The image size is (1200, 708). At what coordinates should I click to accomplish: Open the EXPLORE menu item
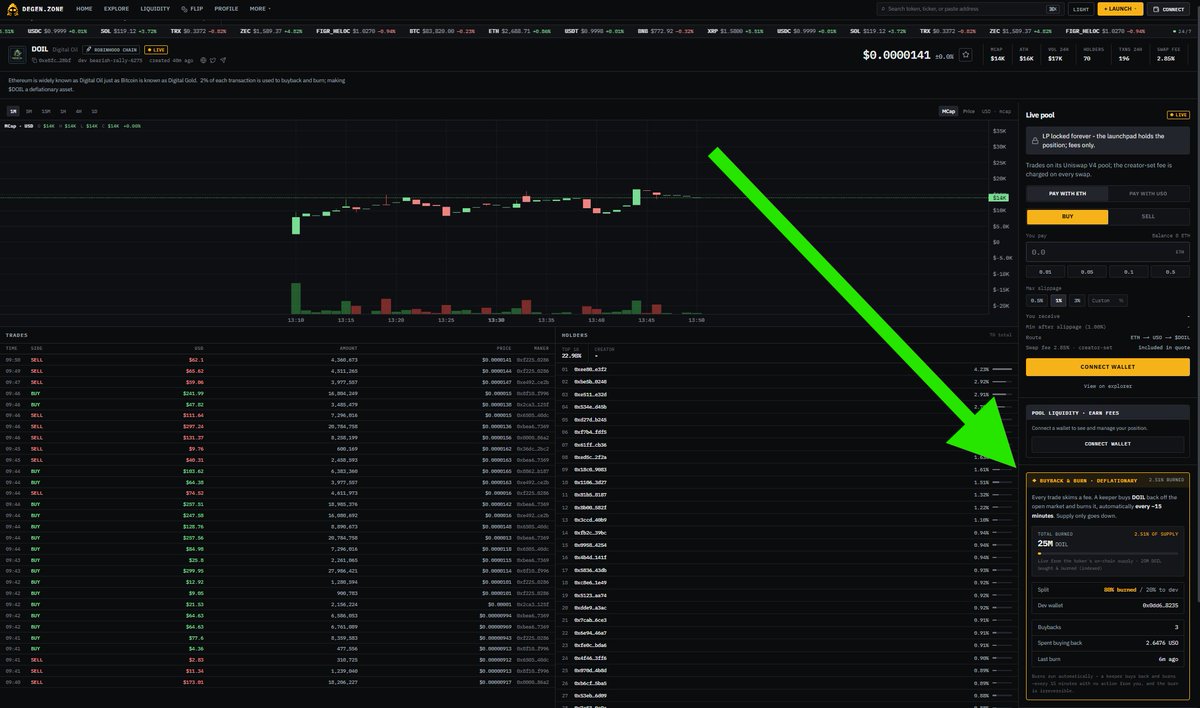pos(116,8)
